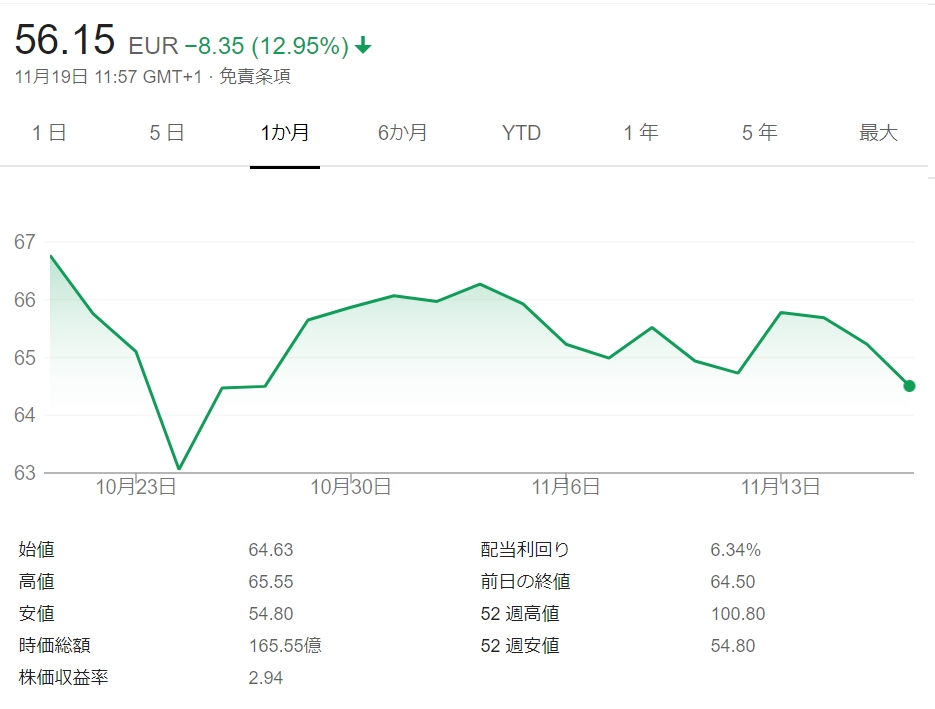Select the 1か月 tab
The height and width of the screenshot is (709, 935).
pyautogui.click(x=285, y=133)
